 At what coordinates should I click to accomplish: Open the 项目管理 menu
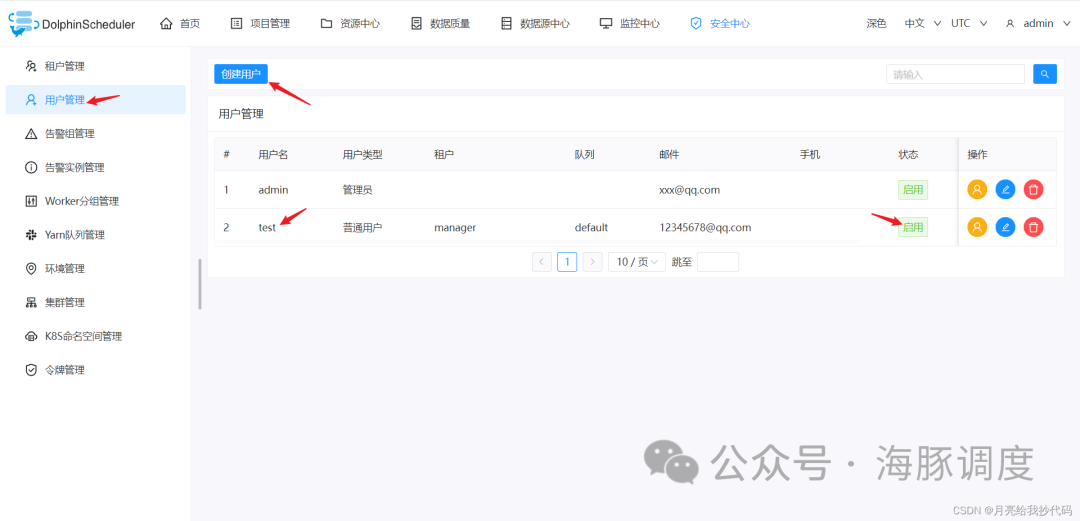(x=260, y=23)
